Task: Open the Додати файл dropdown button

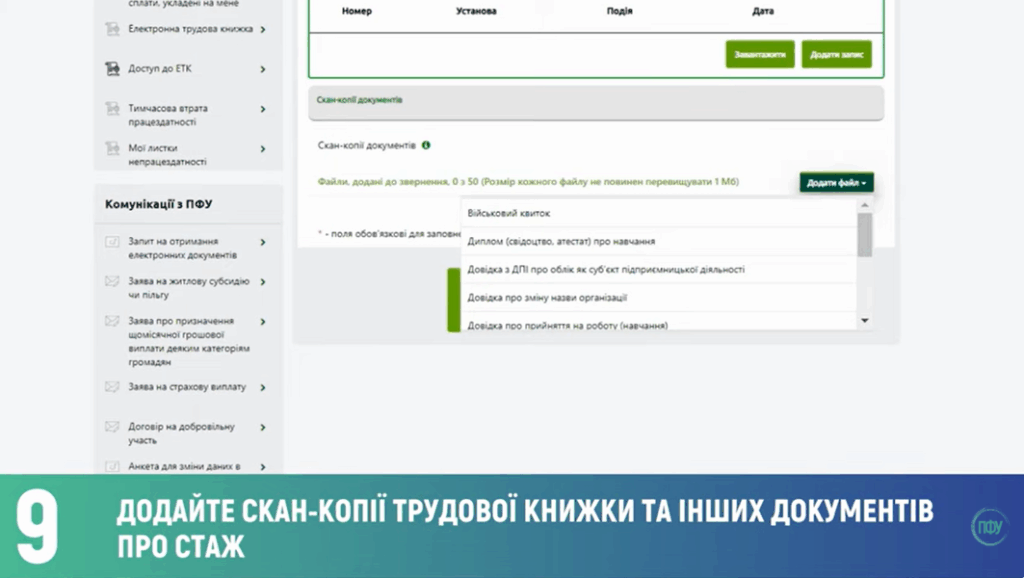Action: [x=836, y=183]
